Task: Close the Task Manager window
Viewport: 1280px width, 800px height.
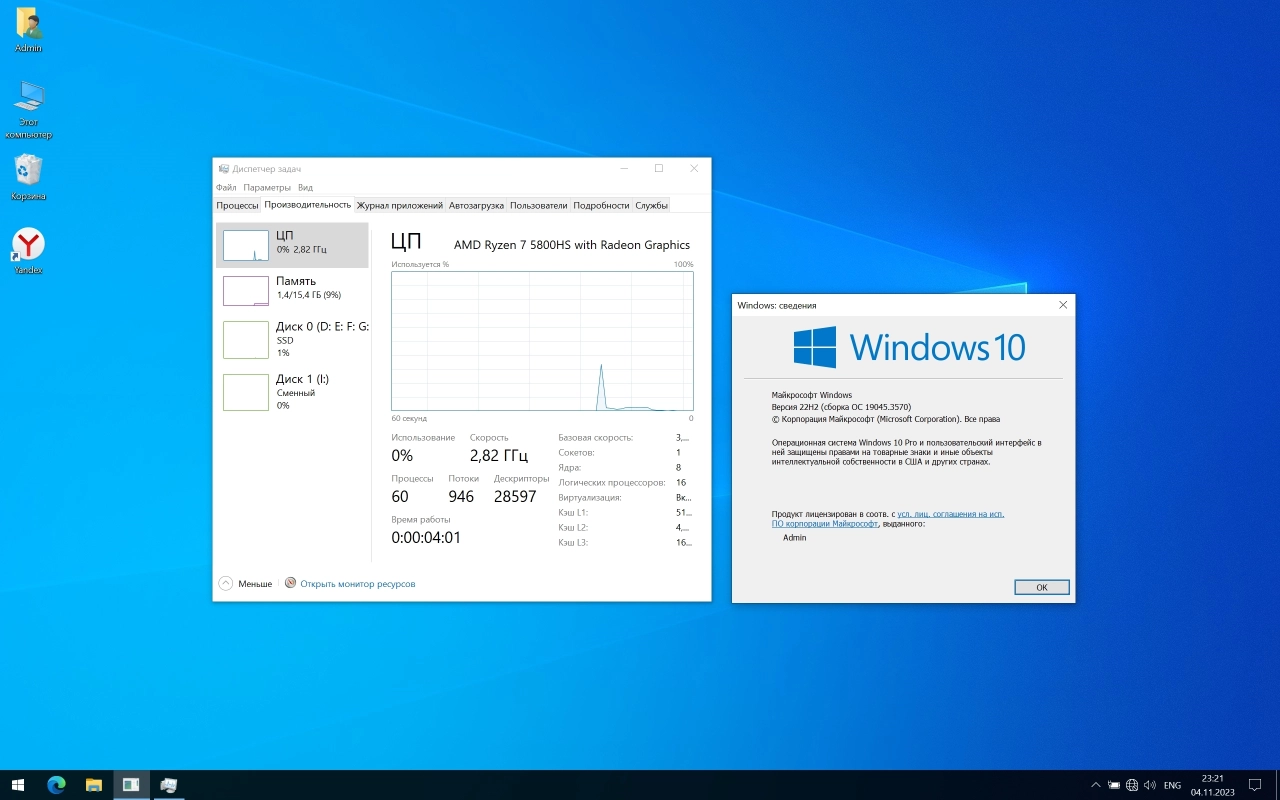Action: click(694, 168)
